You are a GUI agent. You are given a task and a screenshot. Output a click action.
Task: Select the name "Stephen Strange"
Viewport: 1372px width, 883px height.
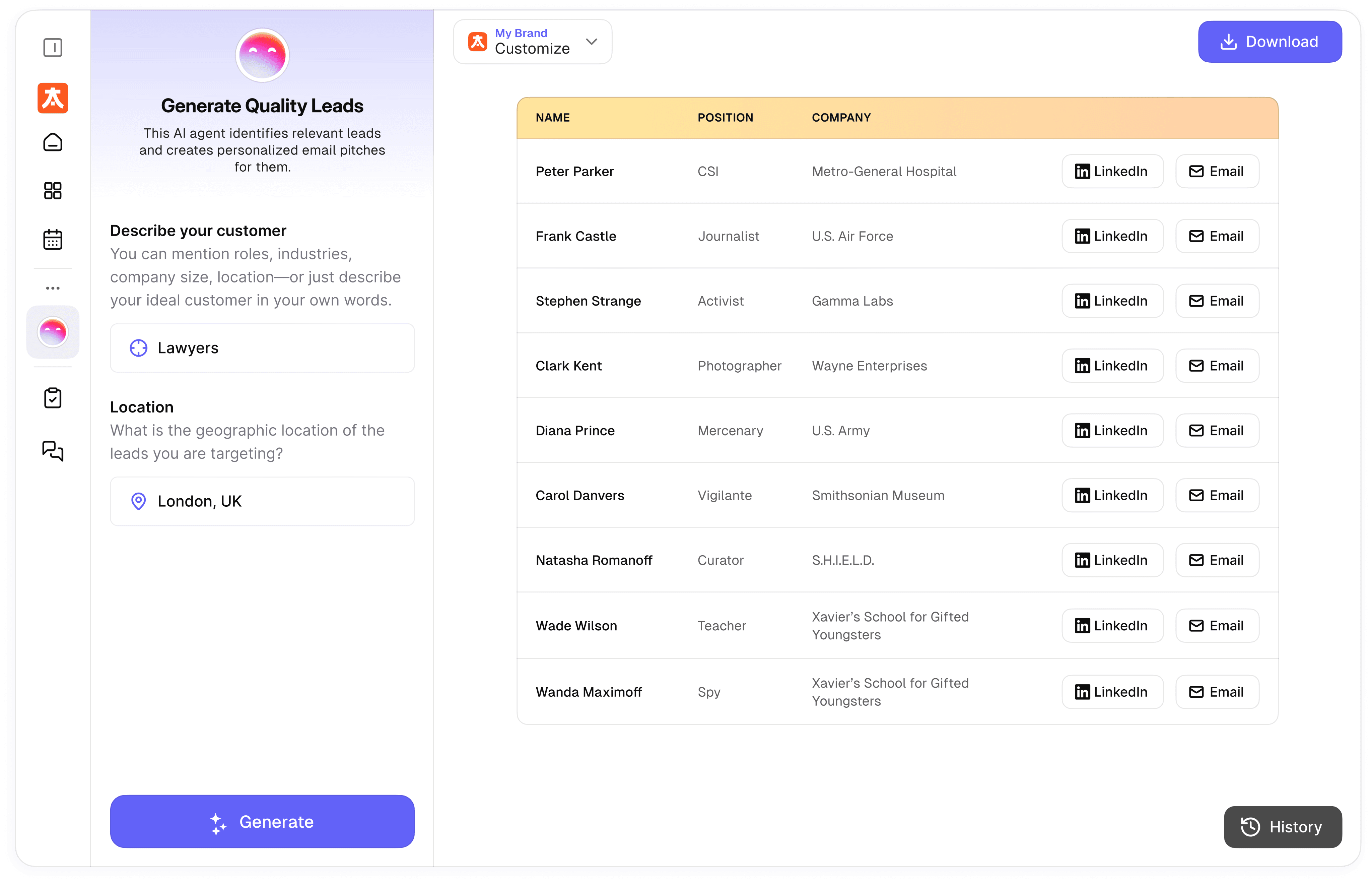tap(588, 301)
